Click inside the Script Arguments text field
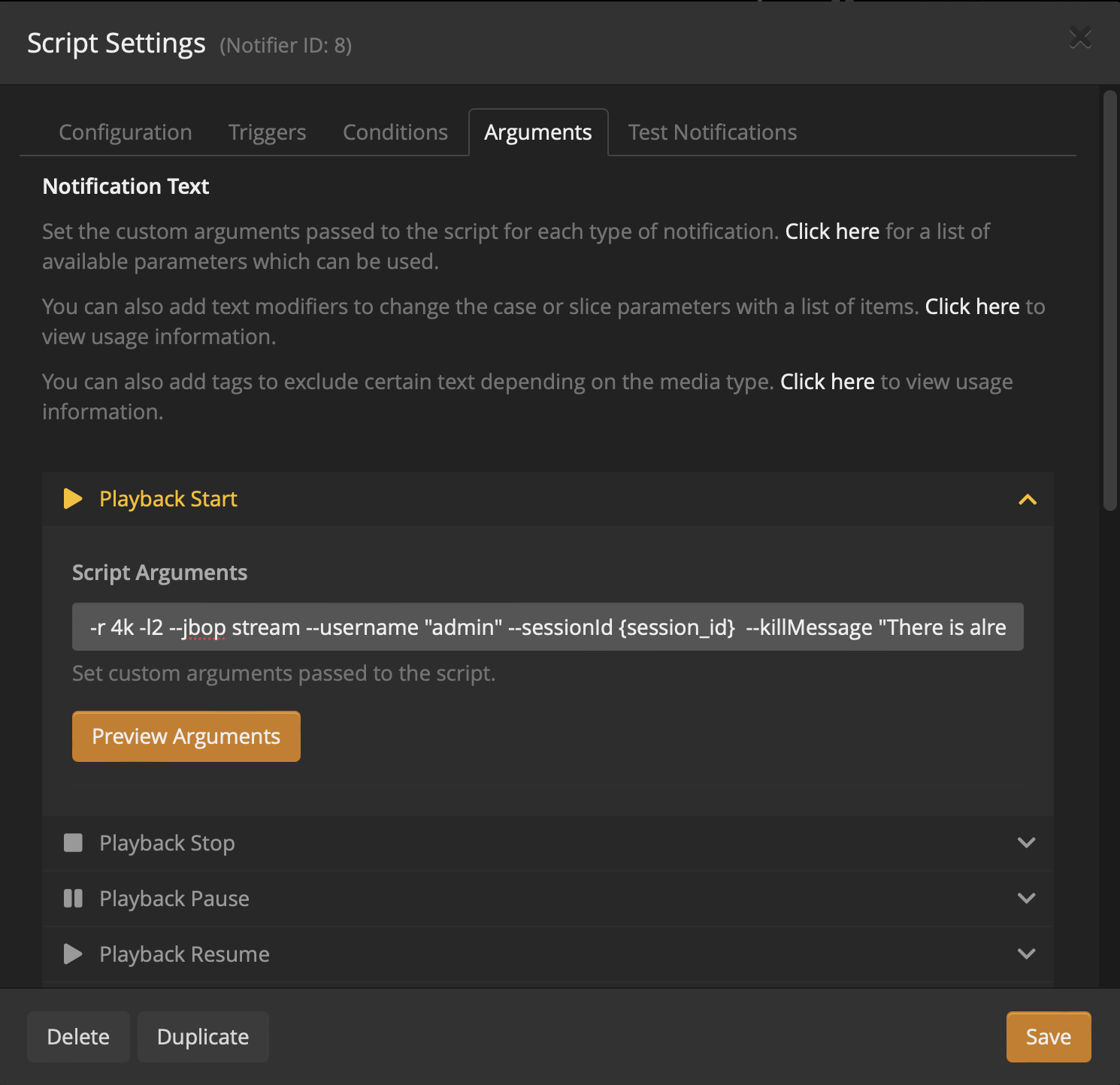 pyautogui.click(x=547, y=627)
